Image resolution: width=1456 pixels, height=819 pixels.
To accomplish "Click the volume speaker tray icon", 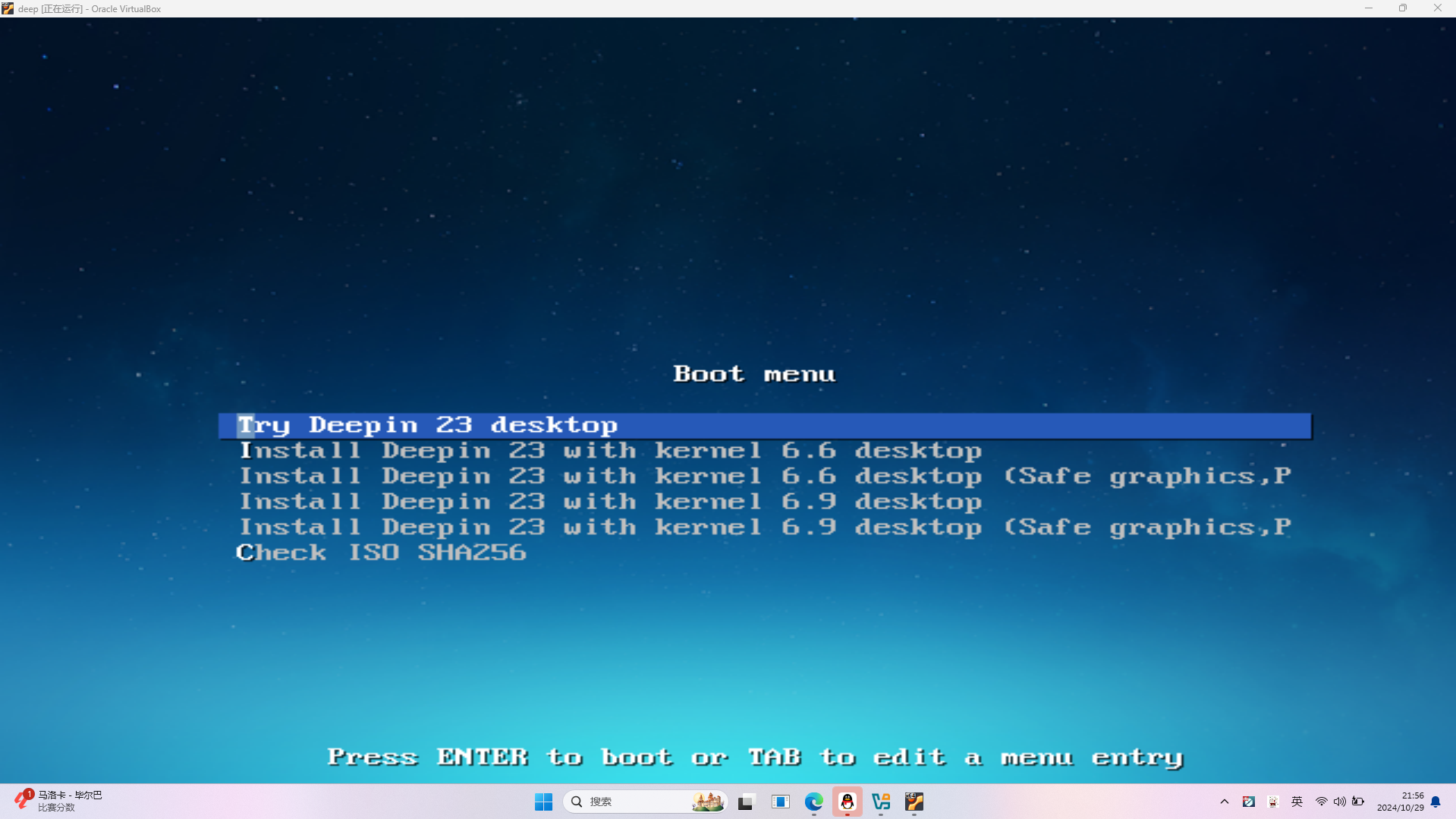I will [1340, 802].
